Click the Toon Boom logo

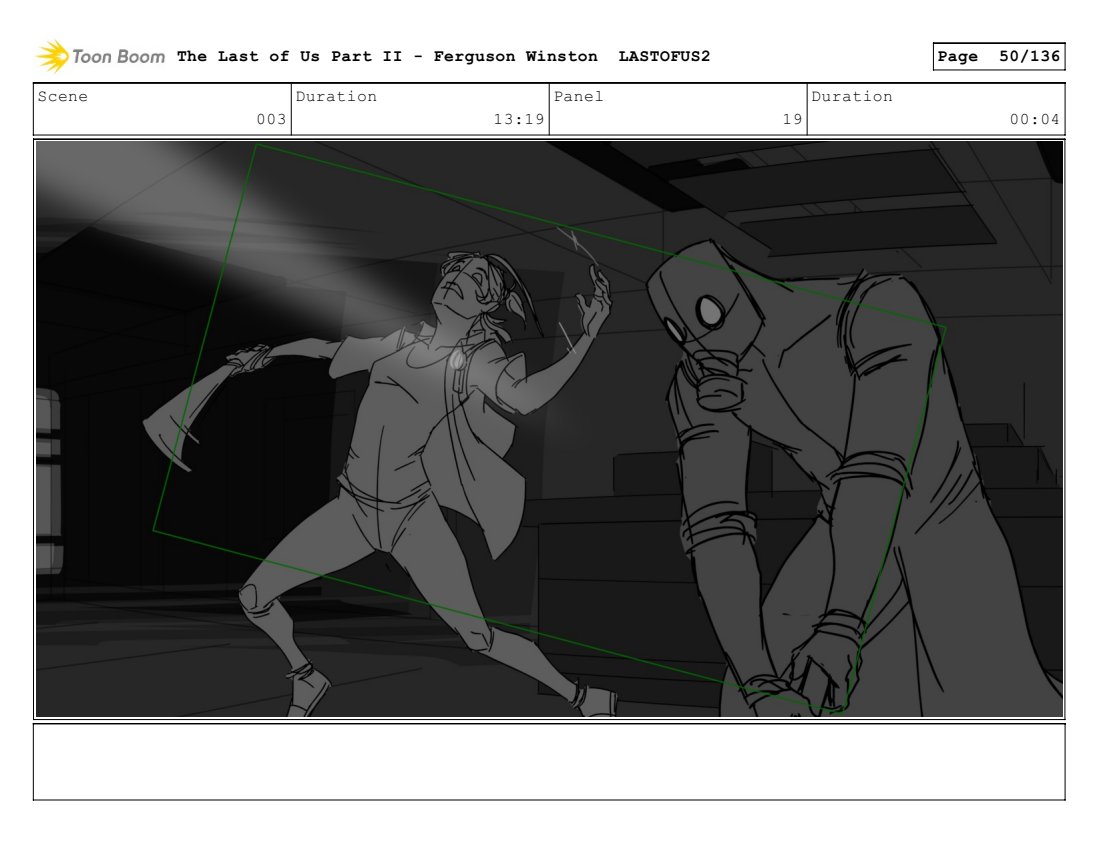(x=100, y=56)
